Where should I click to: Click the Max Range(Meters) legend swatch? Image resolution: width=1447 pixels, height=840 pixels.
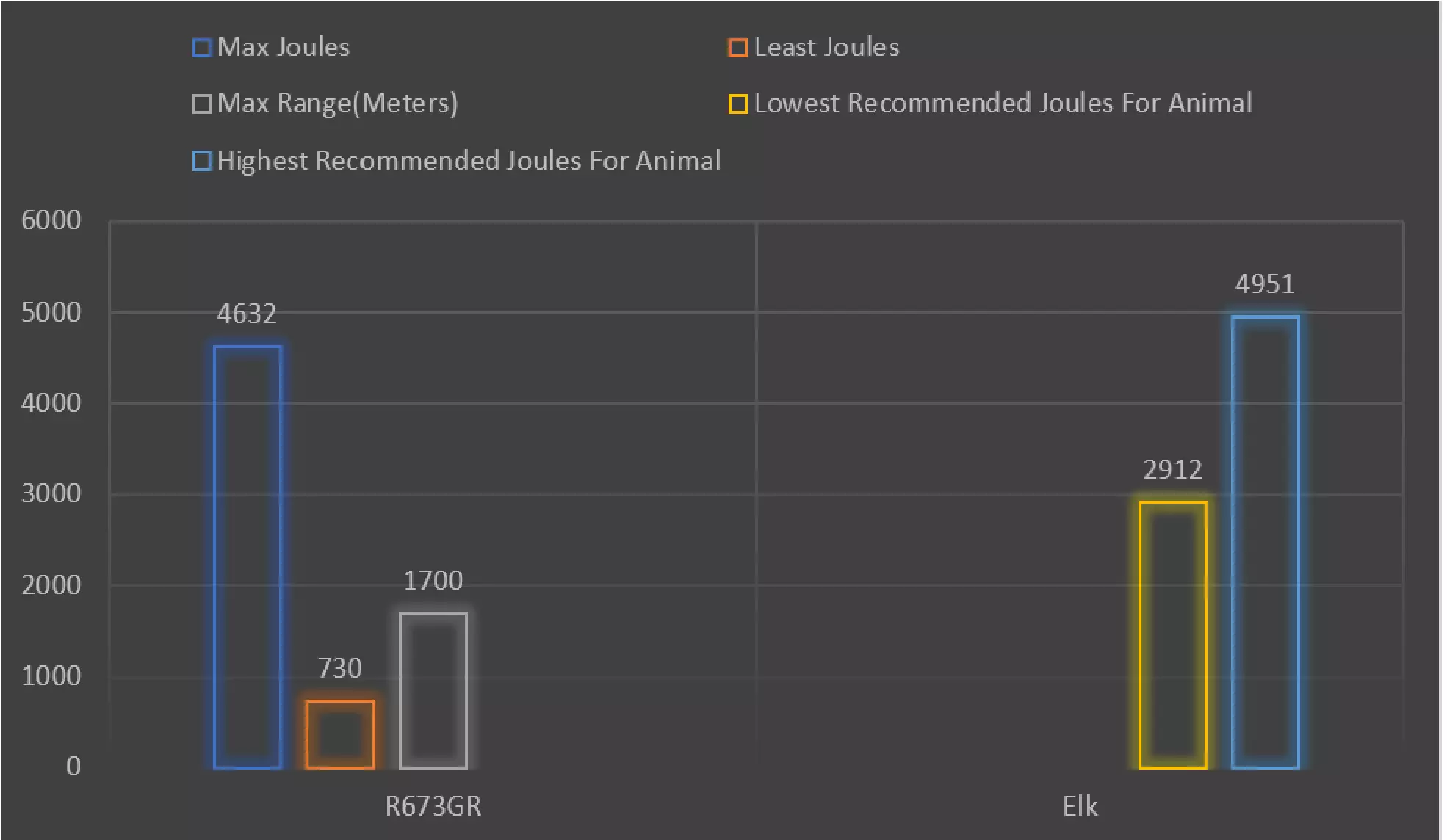click(x=202, y=104)
